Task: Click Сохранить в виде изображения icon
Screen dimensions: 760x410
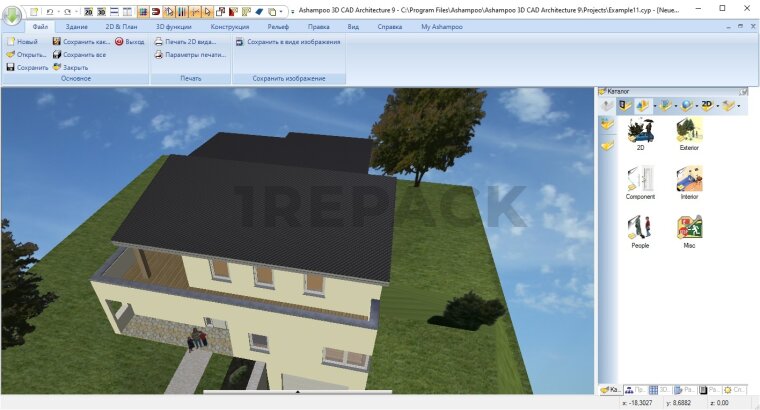Action: tap(240, 42)
